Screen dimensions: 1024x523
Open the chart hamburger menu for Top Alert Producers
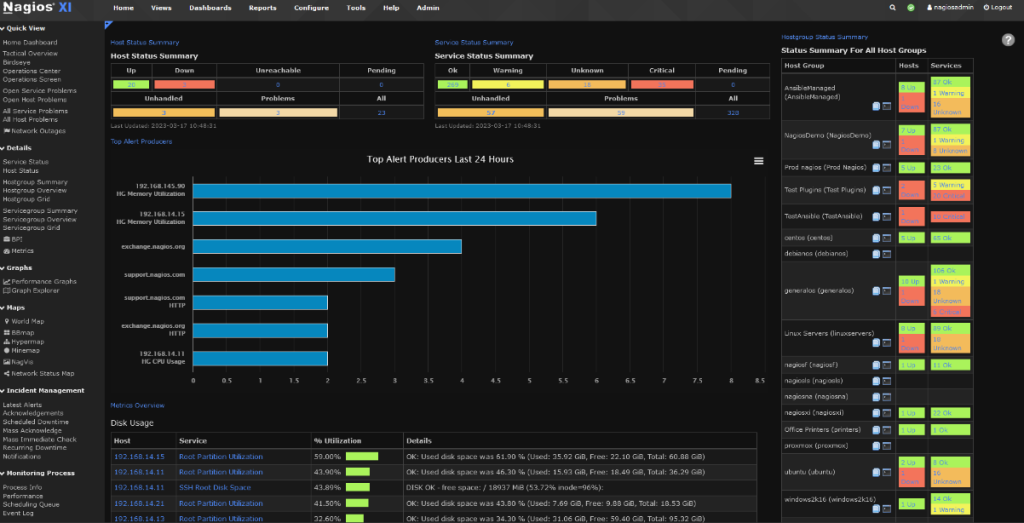[x=758, y=161]
